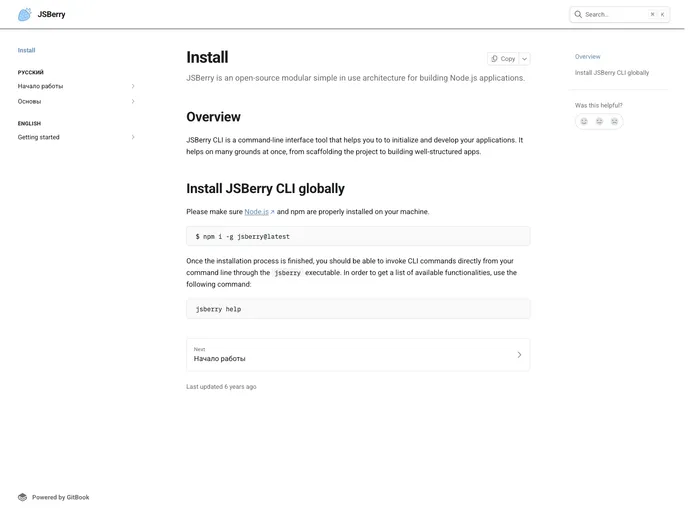Open Начало работы in the sidebar

click(x=40, y=86)
